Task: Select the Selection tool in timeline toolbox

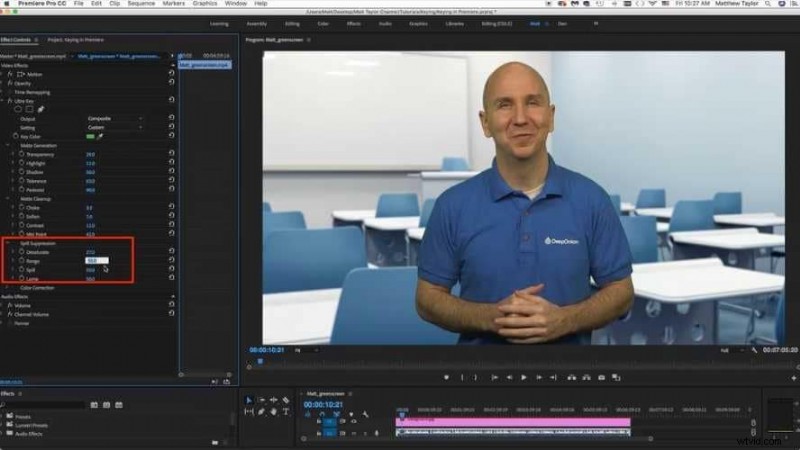Action: click(248, 401)
